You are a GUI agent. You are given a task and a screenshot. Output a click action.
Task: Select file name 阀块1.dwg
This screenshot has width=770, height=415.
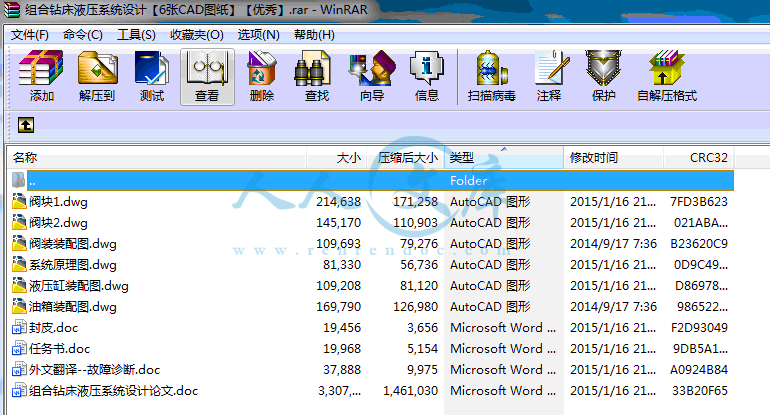(x=58, y=202)
